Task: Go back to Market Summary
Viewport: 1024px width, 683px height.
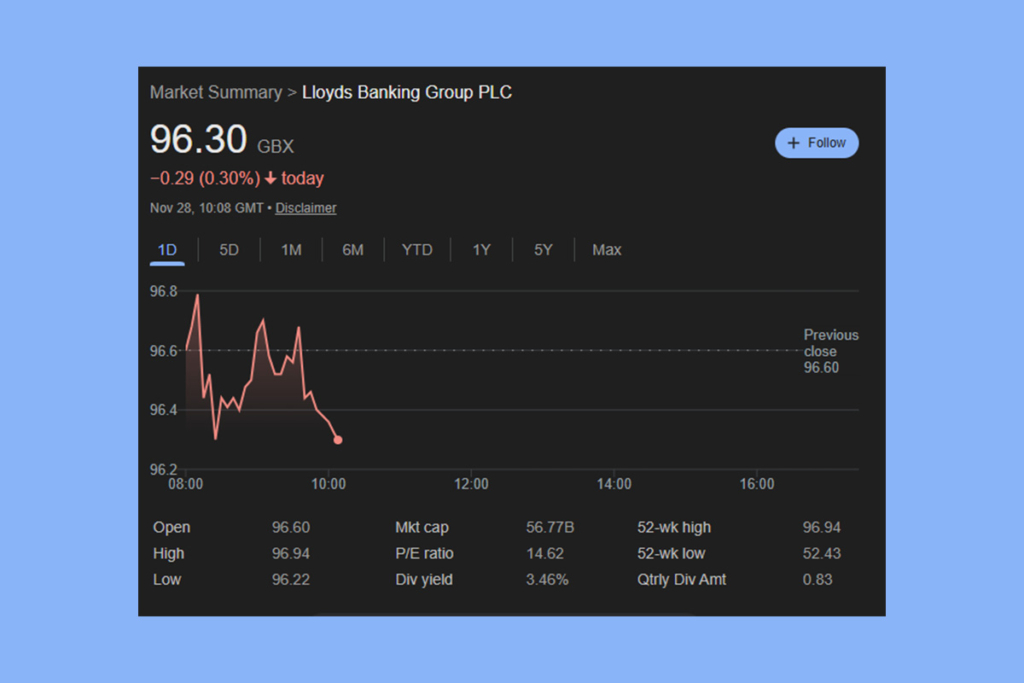Action: 216,92
